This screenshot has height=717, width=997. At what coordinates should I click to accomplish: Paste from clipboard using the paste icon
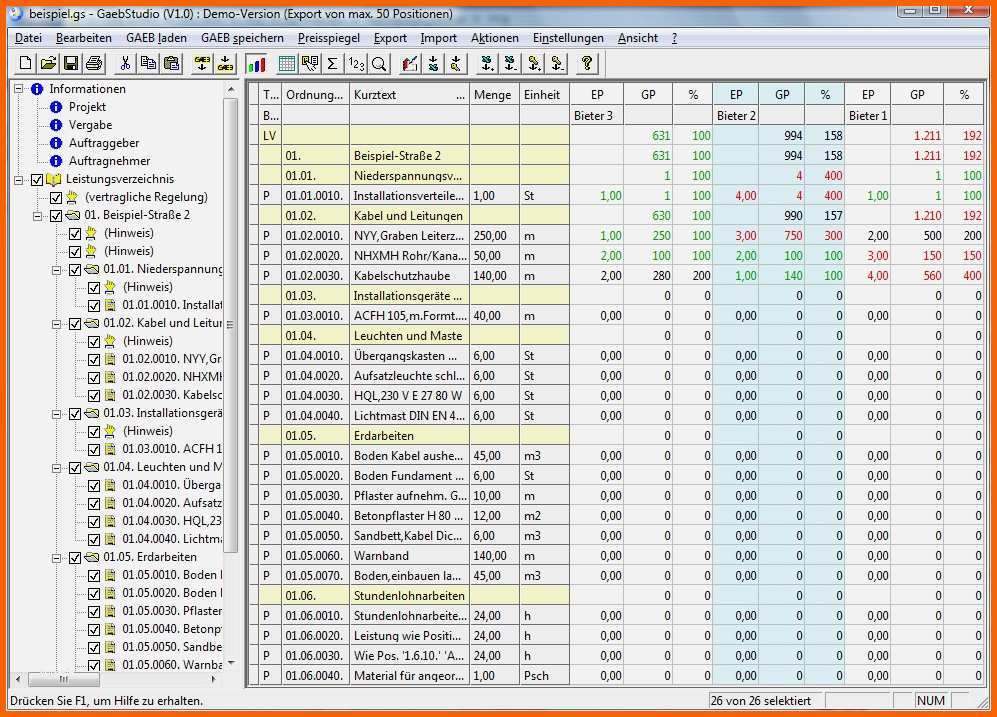pos(171,64)
